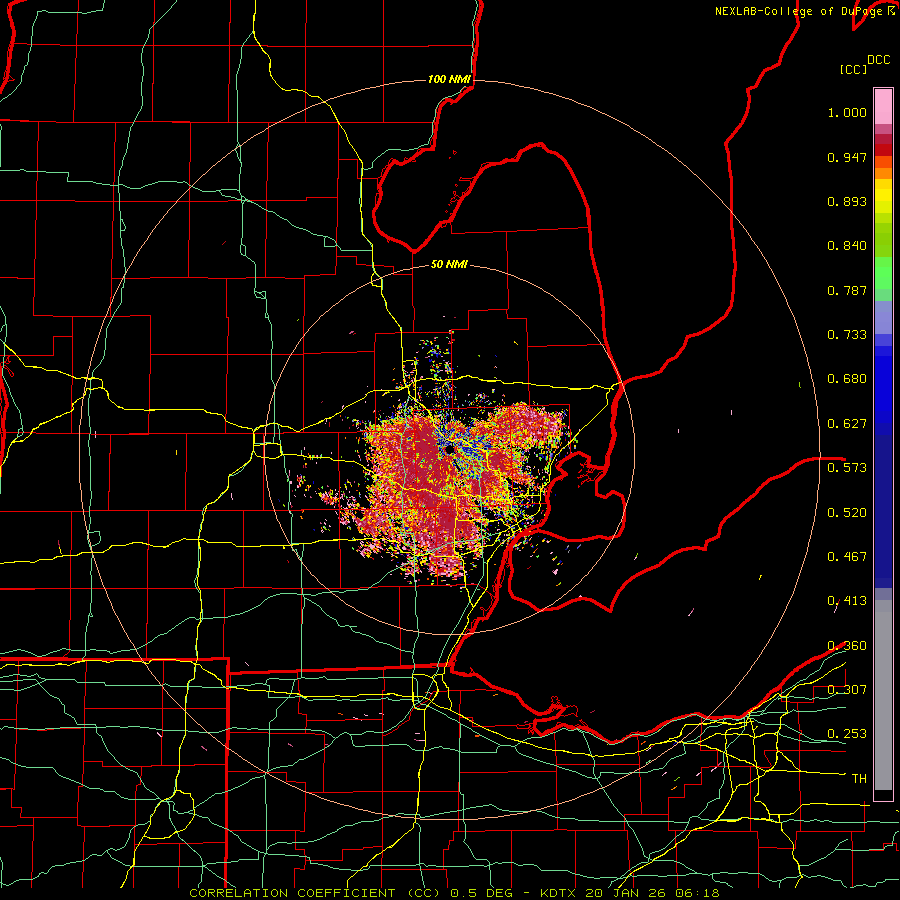
Task: Select the 0.947 scale value
Action: (847, 157)
